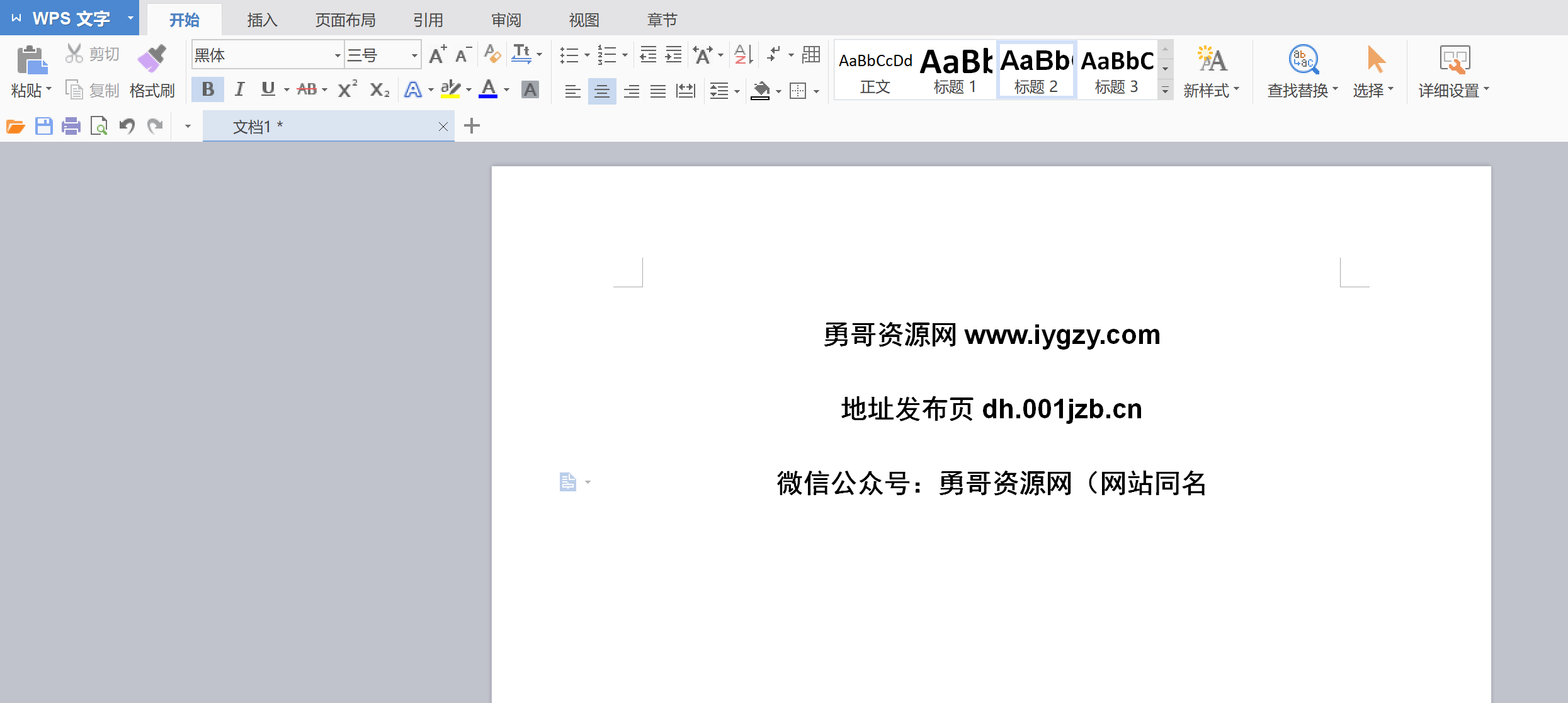This screenshot has width=1568, height=703.
Task: Click the character shading A icon
Action: 530,90
